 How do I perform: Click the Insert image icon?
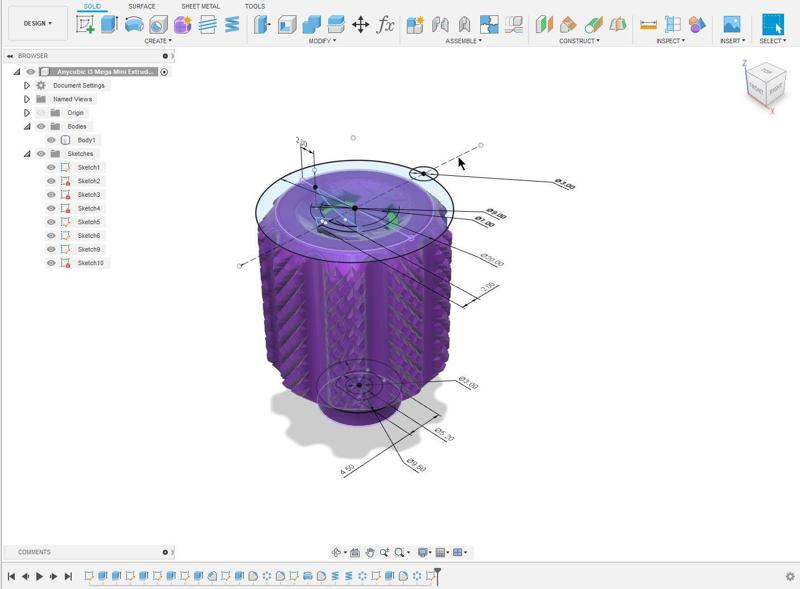pyautogui.click(x=731, y=25)
